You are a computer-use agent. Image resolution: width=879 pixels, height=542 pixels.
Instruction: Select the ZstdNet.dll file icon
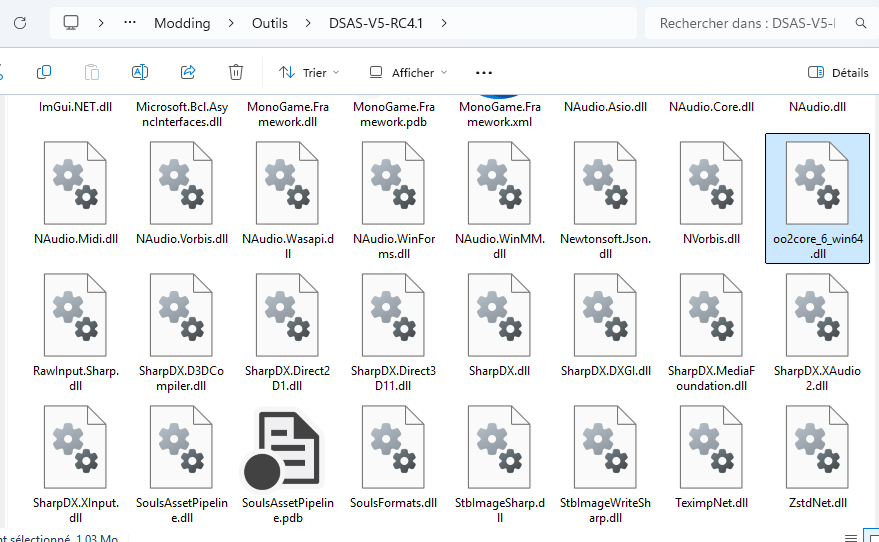pyautogui.click(x=817, y=448)
